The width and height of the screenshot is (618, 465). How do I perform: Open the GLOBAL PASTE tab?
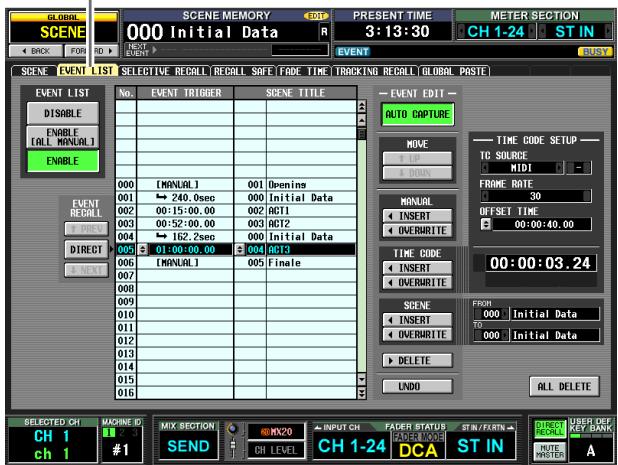pos(454,71)
